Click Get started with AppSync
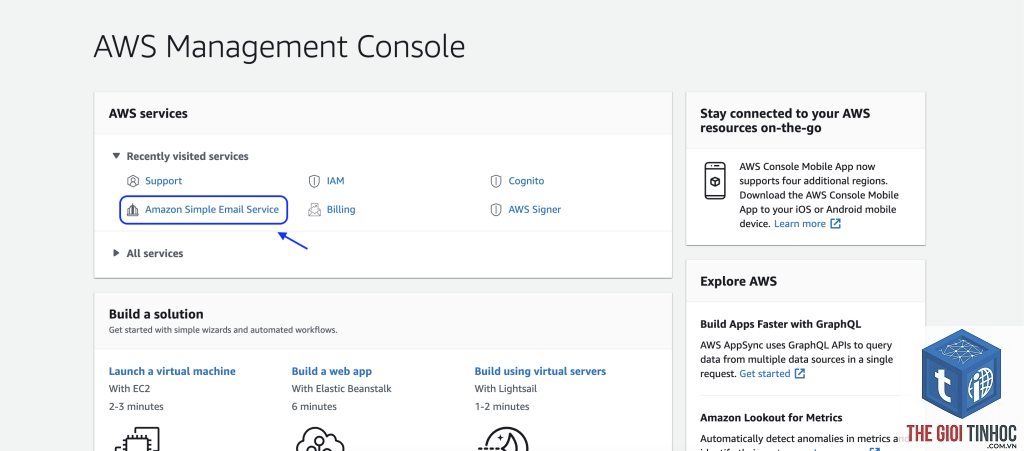This screenshot has width=1024, height=451. pos(765,374)
